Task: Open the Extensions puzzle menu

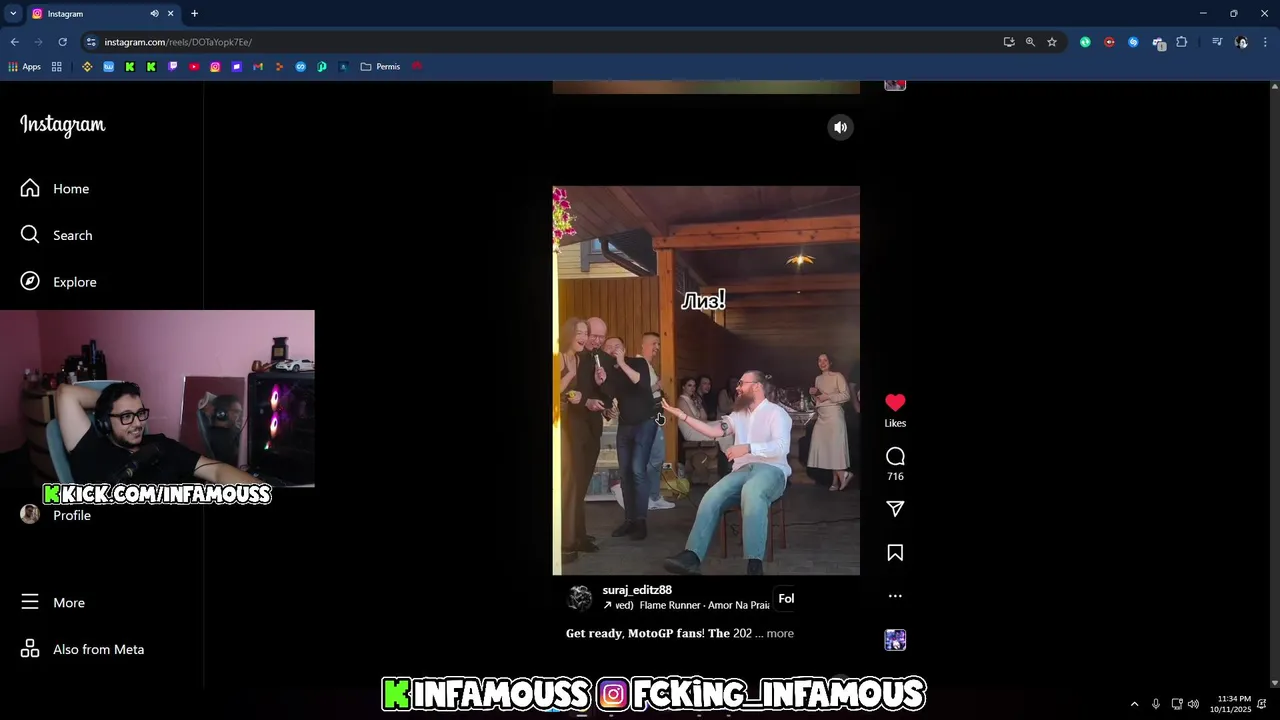Action: pos(1182,42)
